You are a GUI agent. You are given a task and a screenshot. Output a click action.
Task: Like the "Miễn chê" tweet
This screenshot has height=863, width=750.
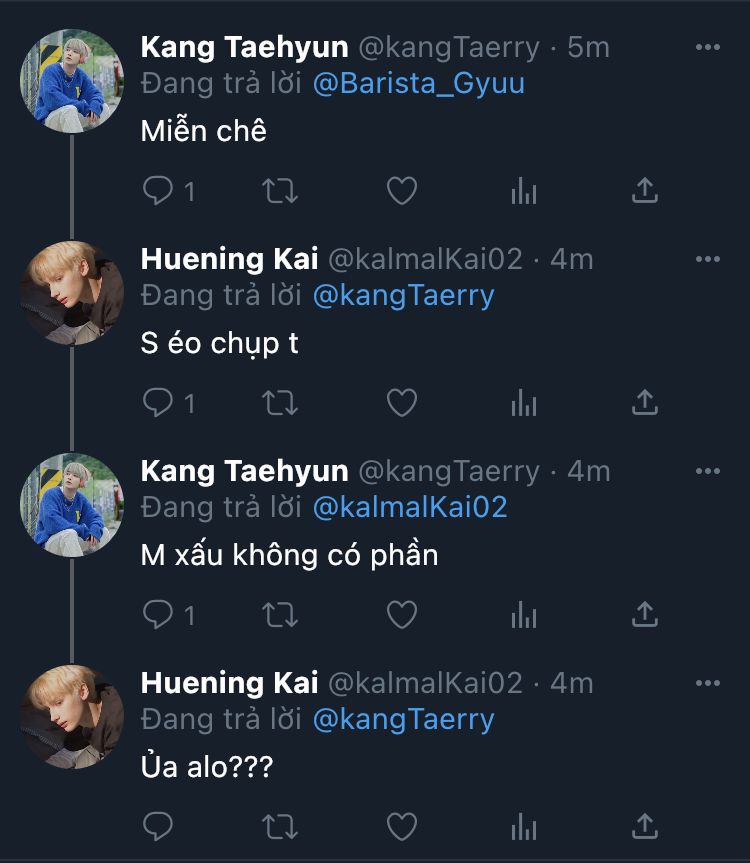[402, 191]
